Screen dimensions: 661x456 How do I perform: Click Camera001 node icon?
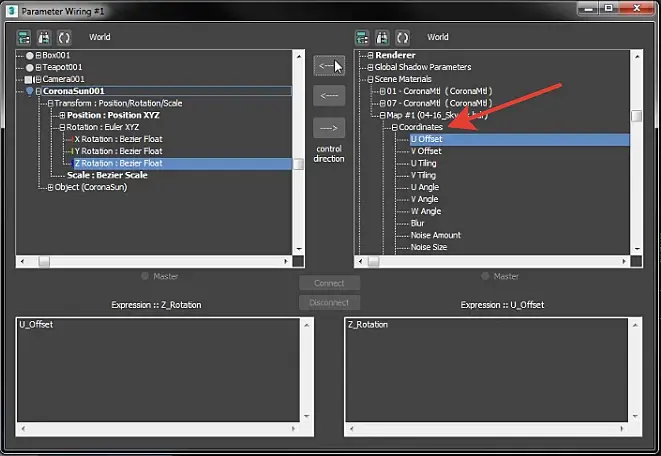pos(28,80)
